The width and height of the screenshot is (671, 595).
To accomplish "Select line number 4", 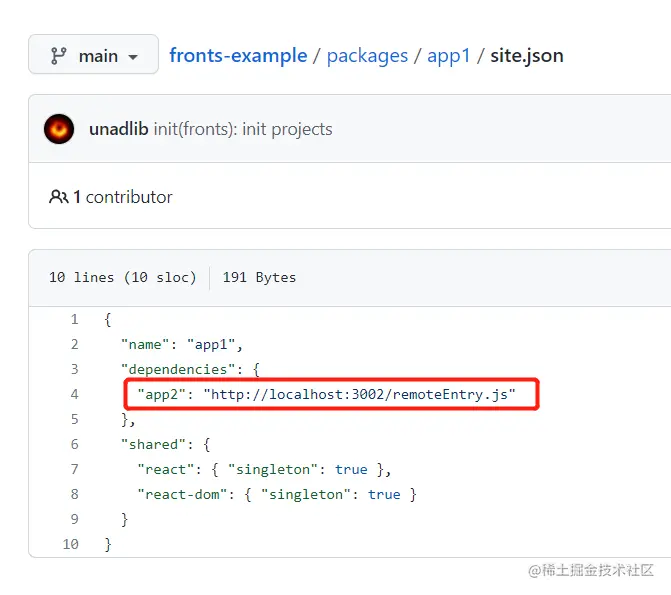I will click(74, 394).
